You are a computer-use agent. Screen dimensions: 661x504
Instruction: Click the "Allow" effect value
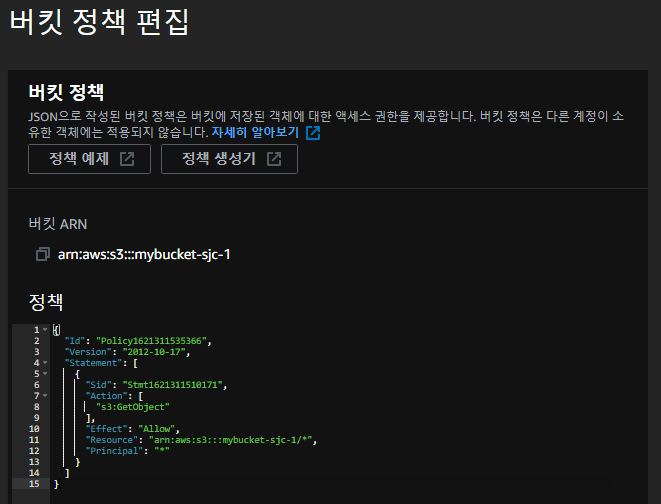[x=157, y=429]
